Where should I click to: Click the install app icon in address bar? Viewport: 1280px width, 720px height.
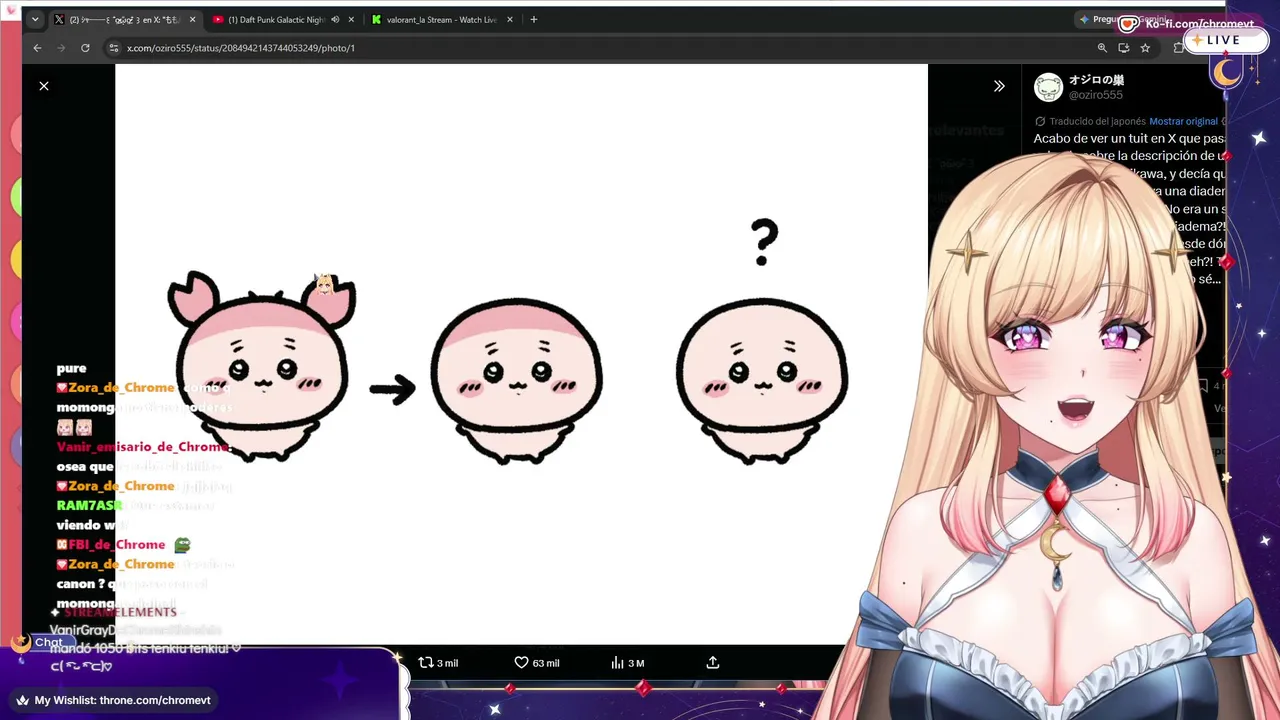(x=1124, y=48)
